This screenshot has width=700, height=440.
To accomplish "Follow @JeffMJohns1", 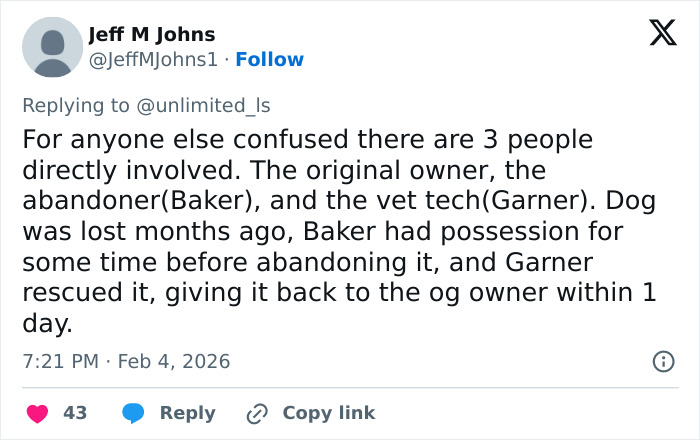I will (x=269, y=60).
